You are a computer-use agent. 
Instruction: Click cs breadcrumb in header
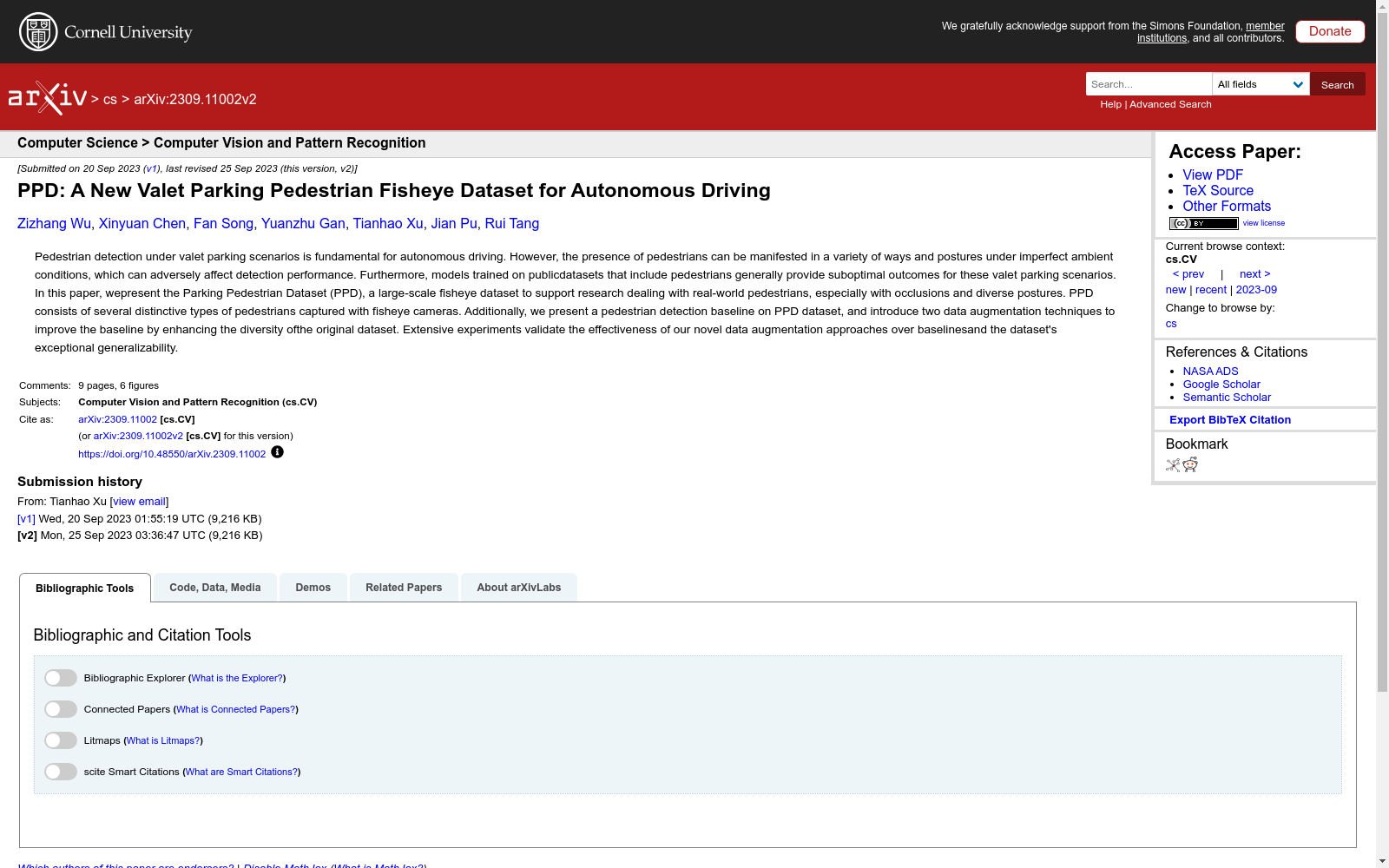[110, 99]
